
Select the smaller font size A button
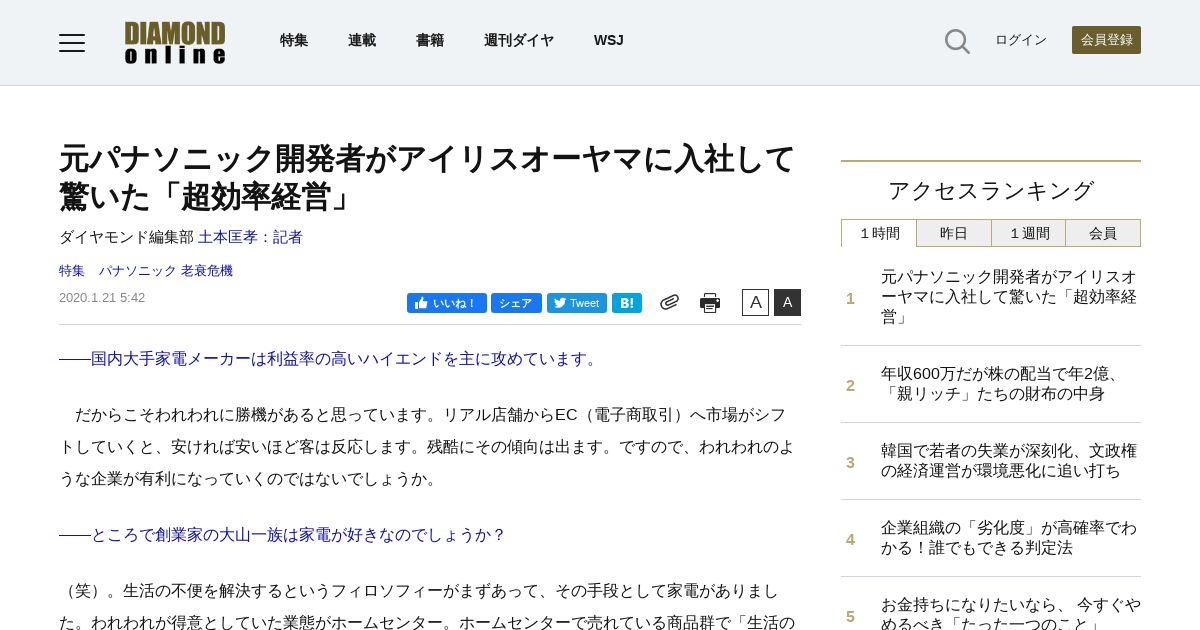tap(755, 302)
